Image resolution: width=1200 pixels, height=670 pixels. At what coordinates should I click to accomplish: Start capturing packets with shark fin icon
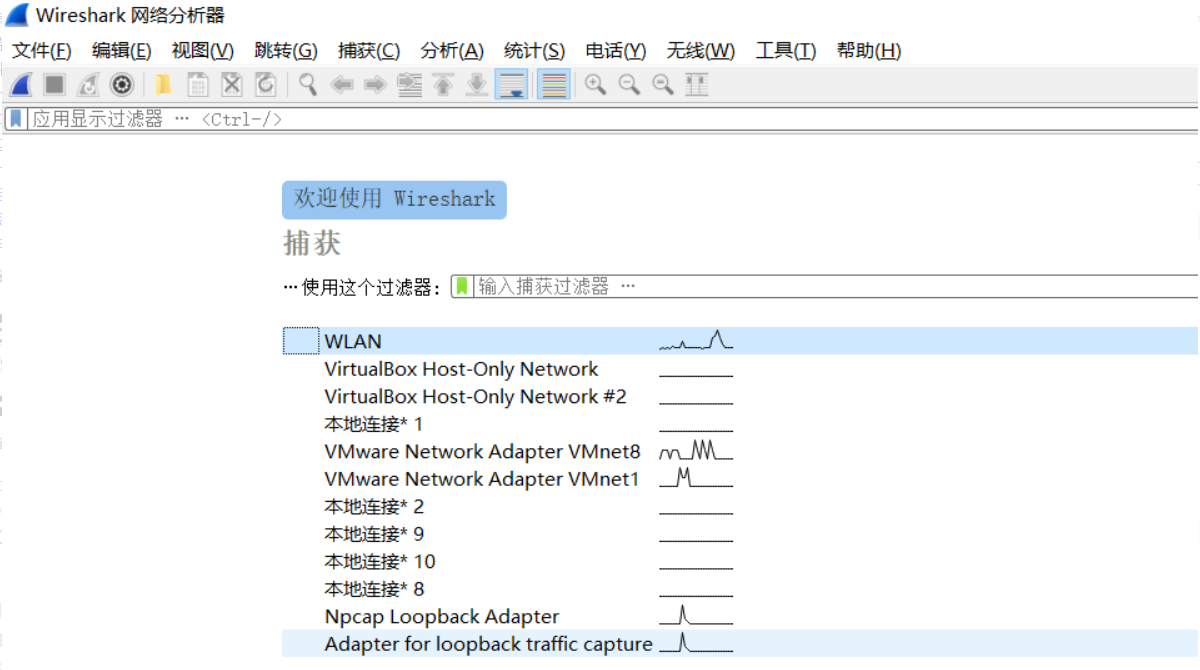click(x=20, y=85)
